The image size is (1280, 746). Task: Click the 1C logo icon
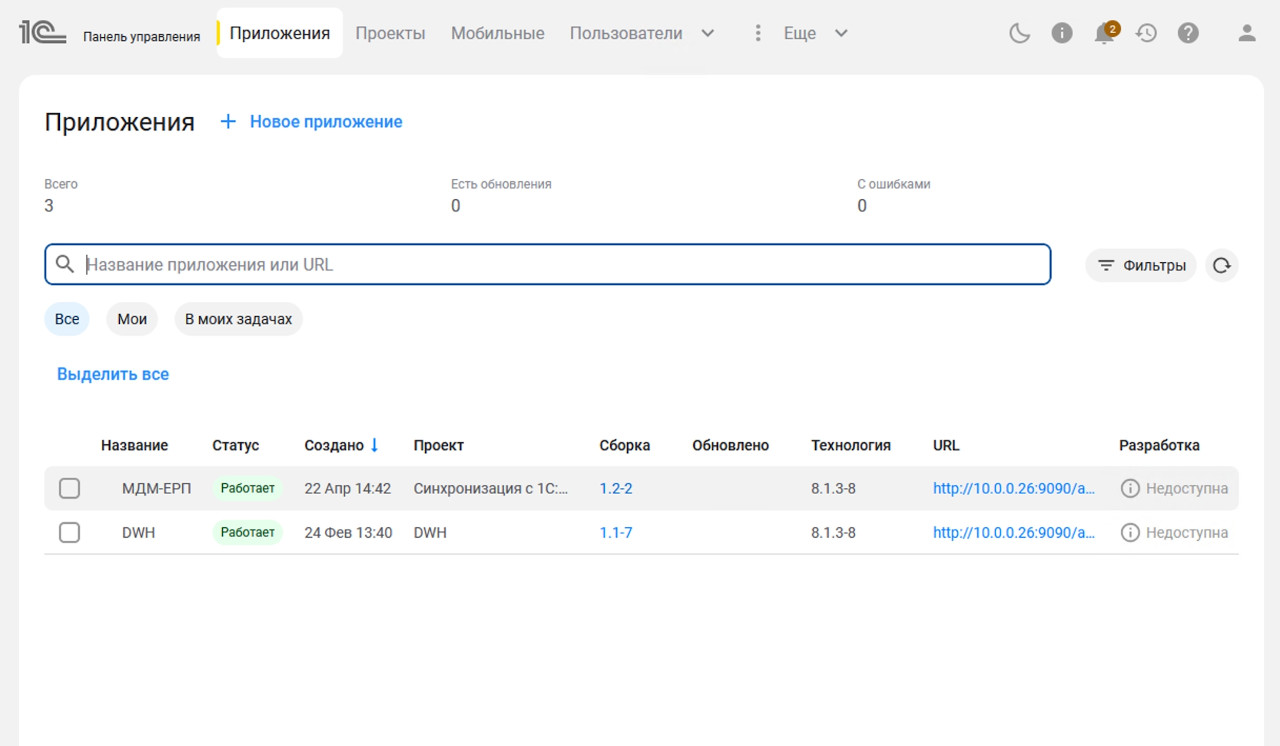point(43,33)
